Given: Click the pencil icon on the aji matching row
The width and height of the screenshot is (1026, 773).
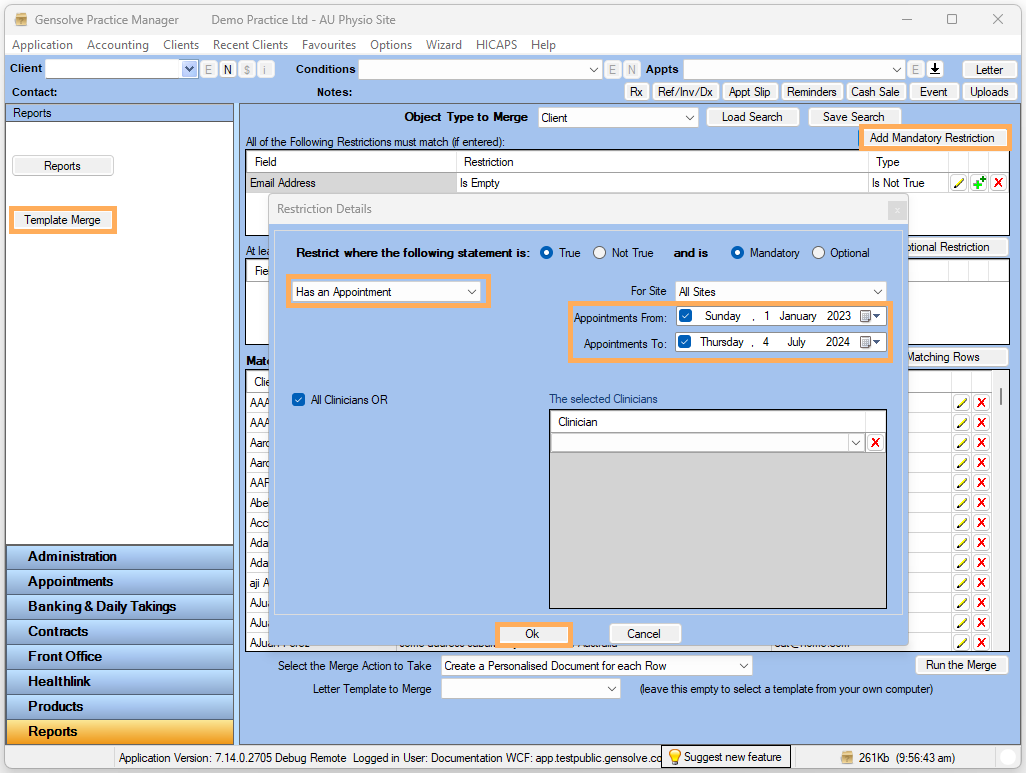Looking at the screenshot, I should pos(961,583).
